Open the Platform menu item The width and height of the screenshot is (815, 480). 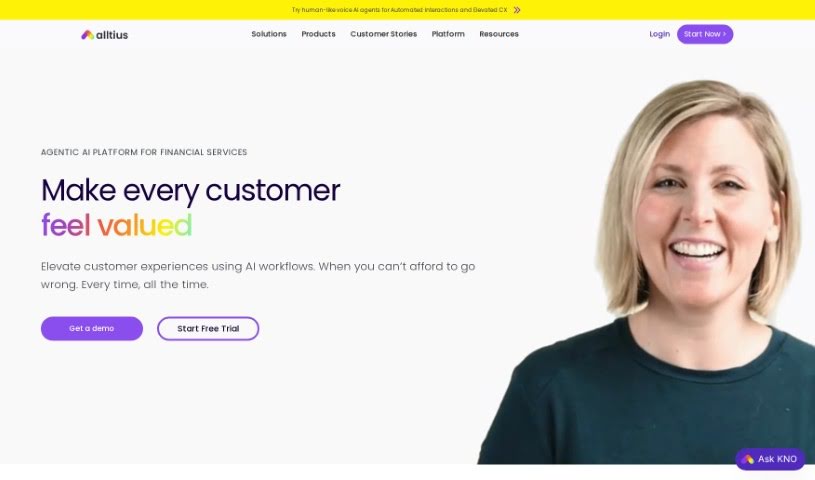pyautogui.click(x=448, y=34)
